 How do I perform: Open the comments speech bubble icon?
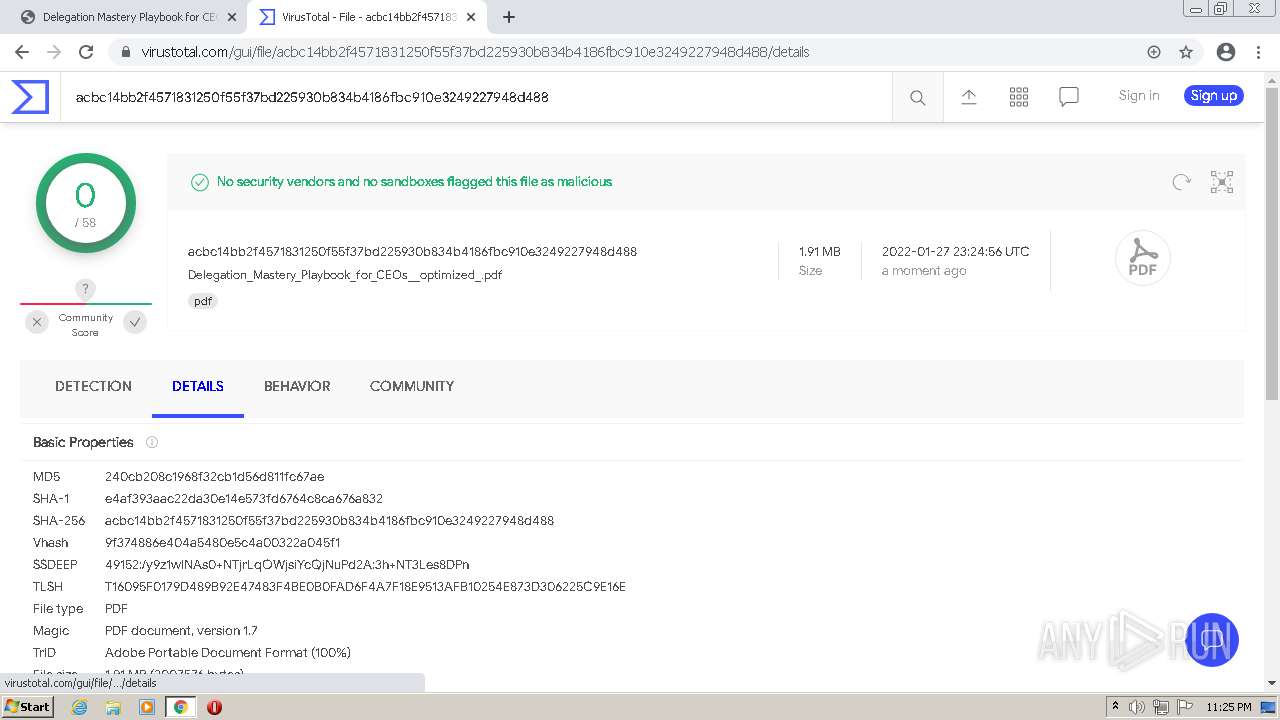point(1068,97)
